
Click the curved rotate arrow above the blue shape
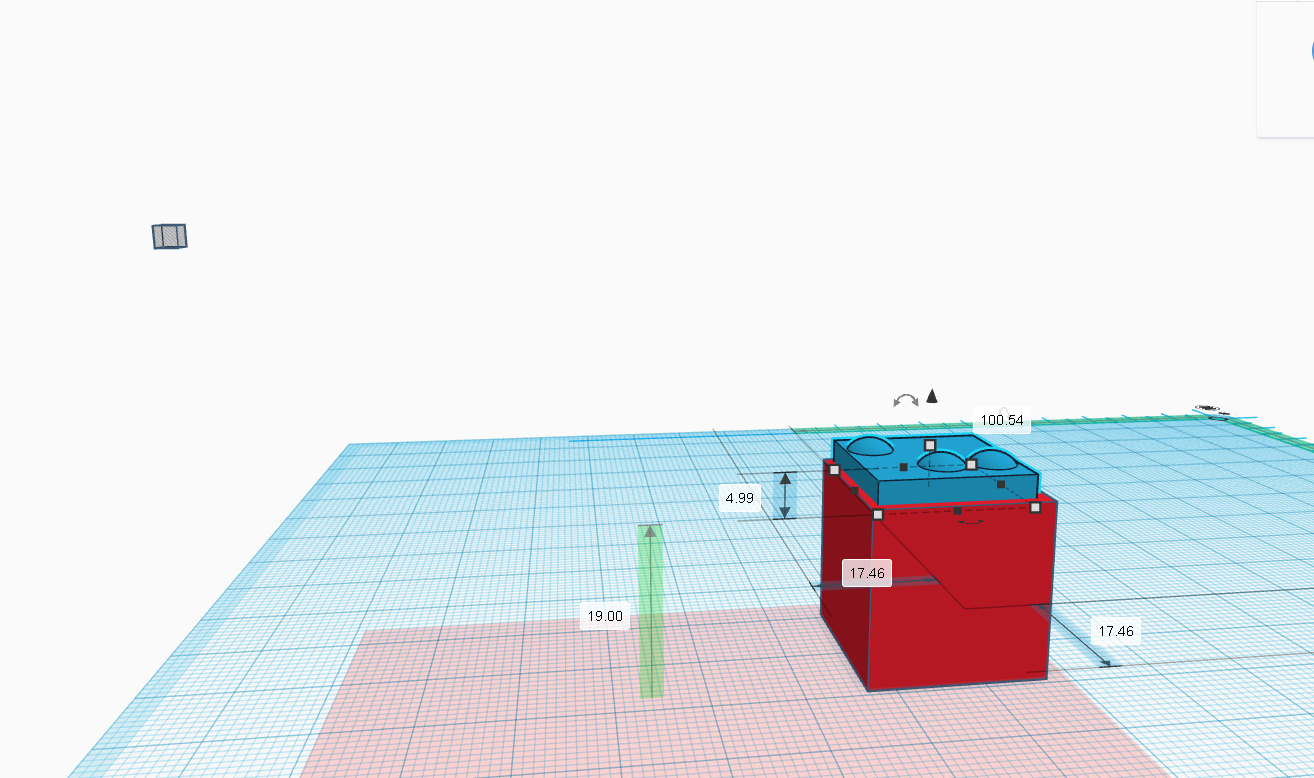click(x=906, y=400)
